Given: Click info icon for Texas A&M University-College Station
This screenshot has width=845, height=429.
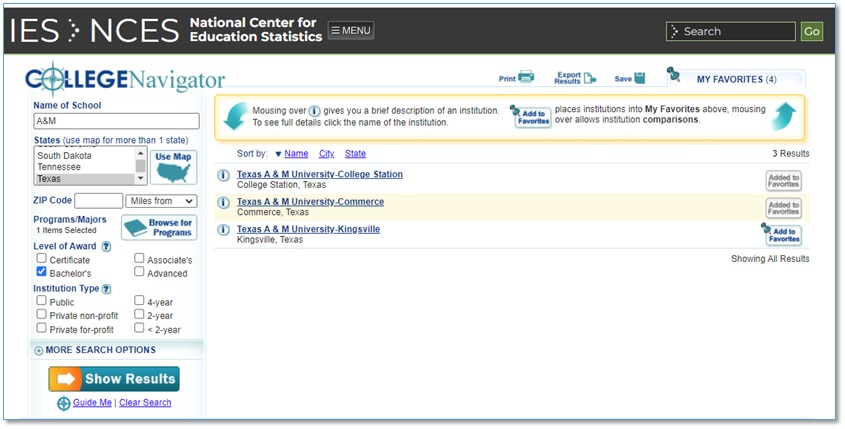Looking at the screenshot, I should click(224, 176).
